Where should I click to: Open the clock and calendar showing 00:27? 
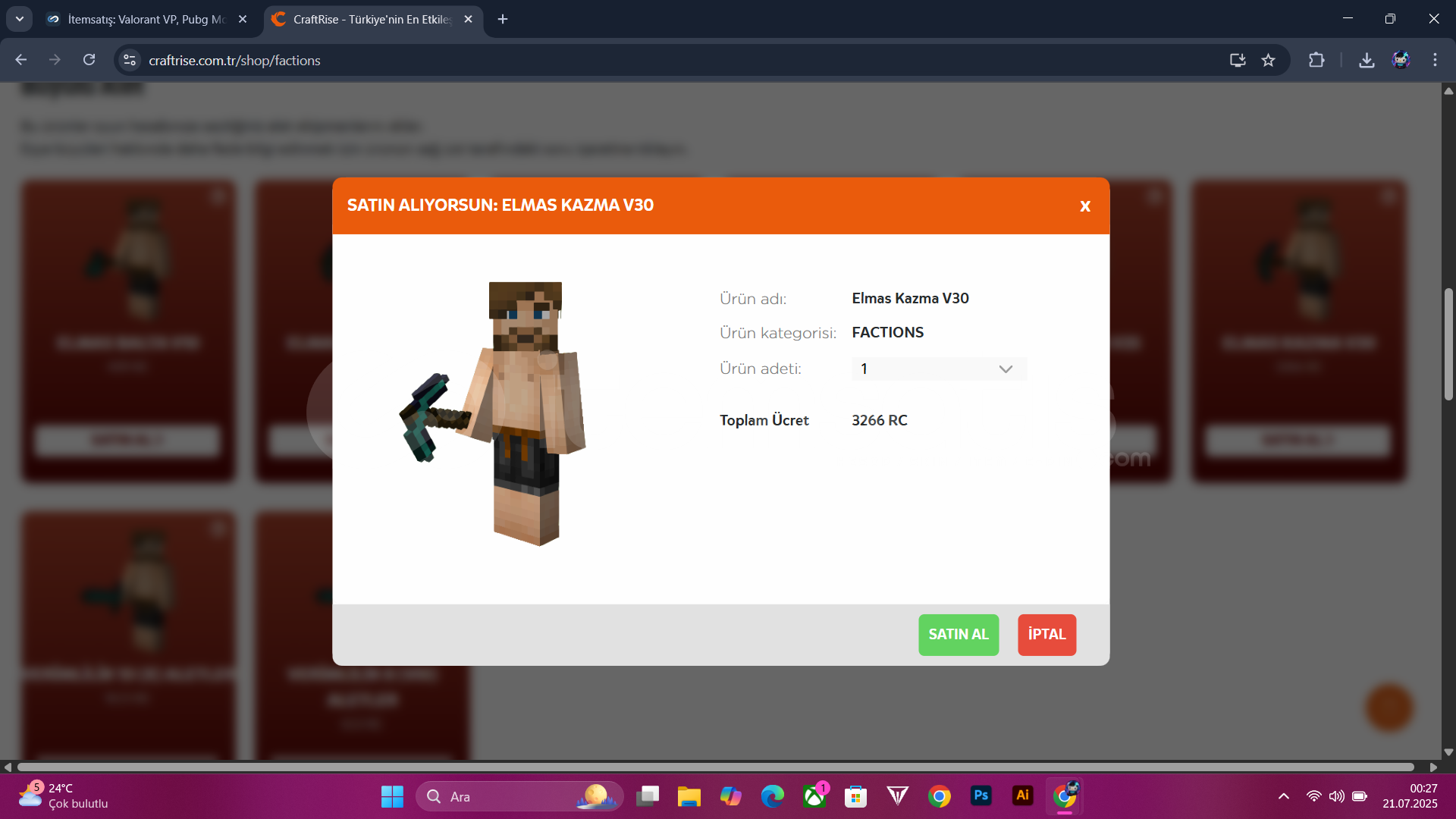point(1410,796)
